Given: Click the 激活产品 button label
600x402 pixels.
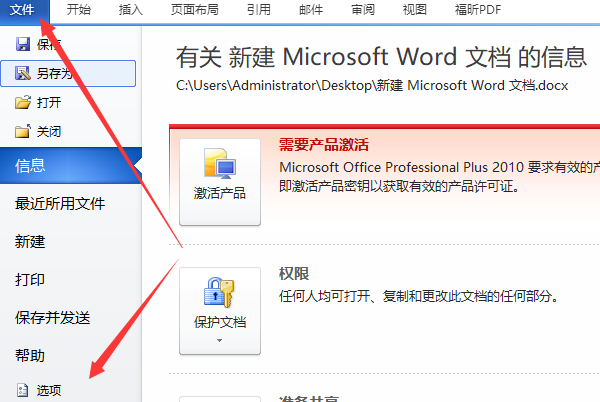Looking at the screenshot, I should pyautogui.click(x=220, y=193).
